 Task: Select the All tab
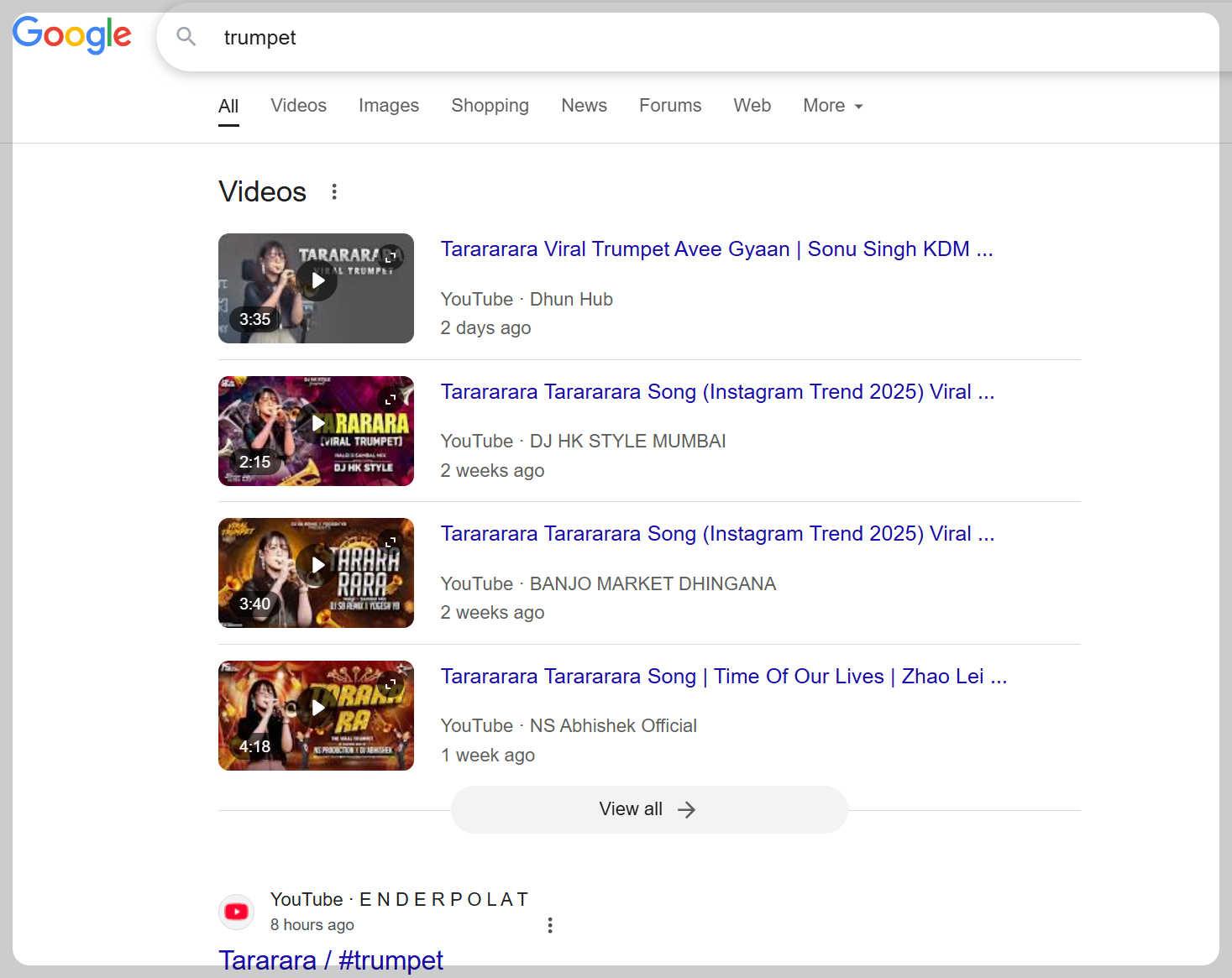(x=228, y=106)
